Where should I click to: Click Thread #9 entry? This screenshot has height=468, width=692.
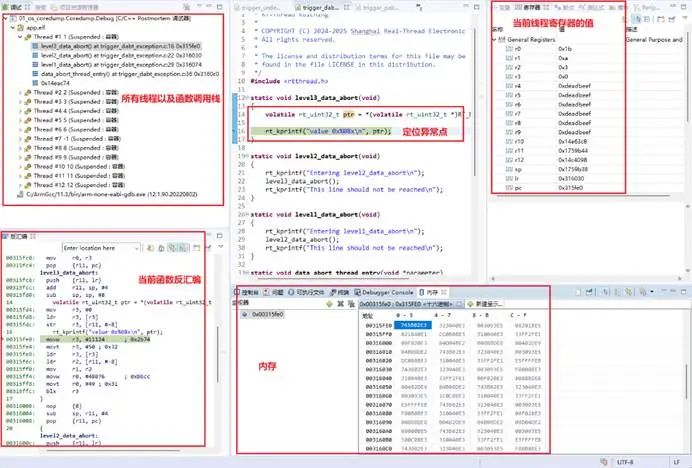(x=71, y=157)
